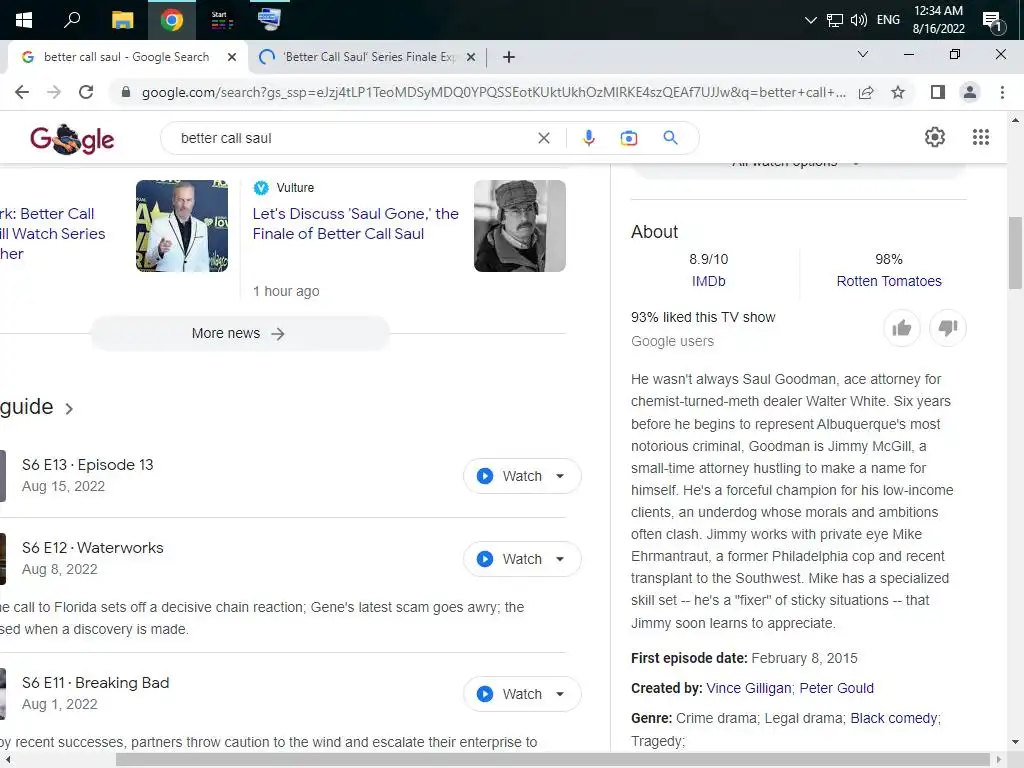Expand watch options for S6 E13

pos(560,476)
